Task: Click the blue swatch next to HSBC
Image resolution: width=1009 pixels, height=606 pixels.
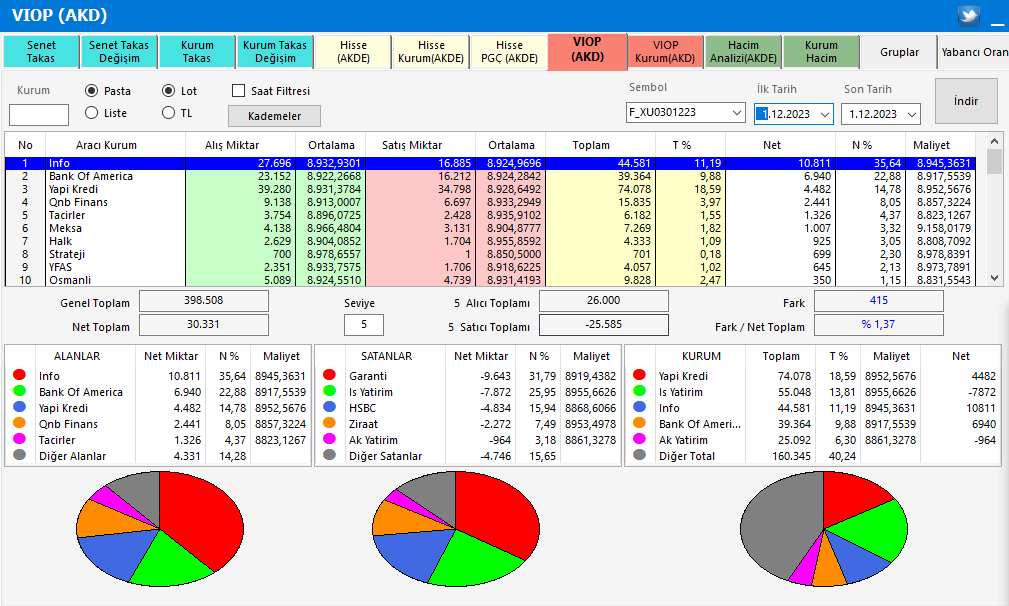Action: pyautogui.click(x=329, y=407)
